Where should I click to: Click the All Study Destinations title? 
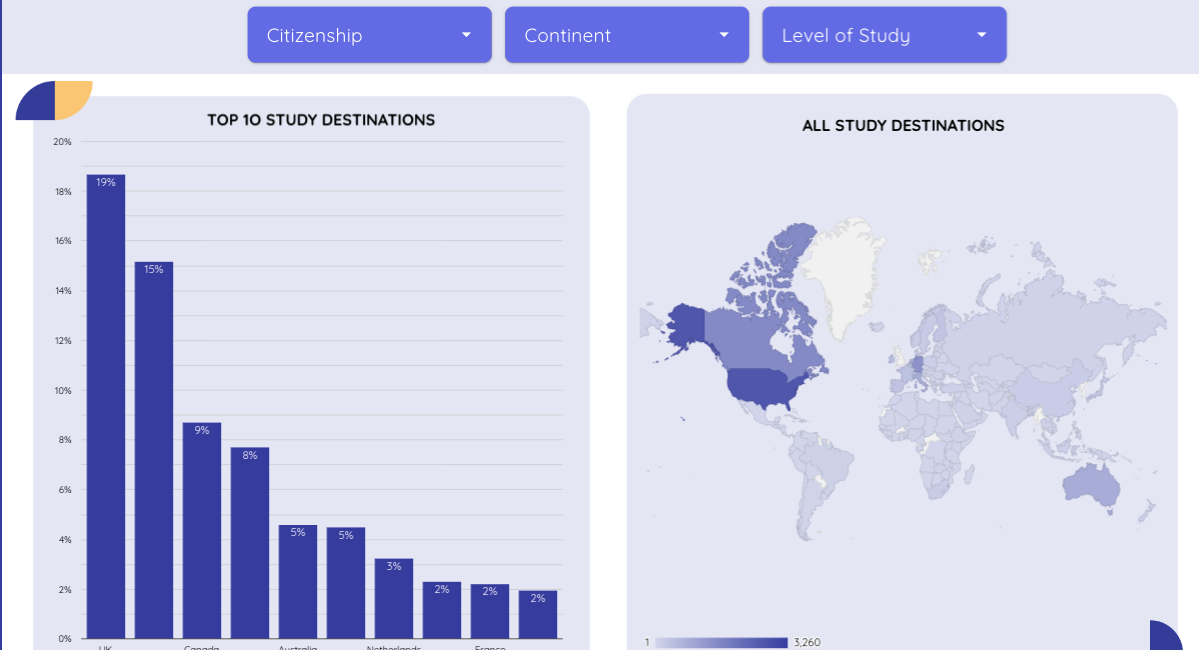(x=903, y=126)
